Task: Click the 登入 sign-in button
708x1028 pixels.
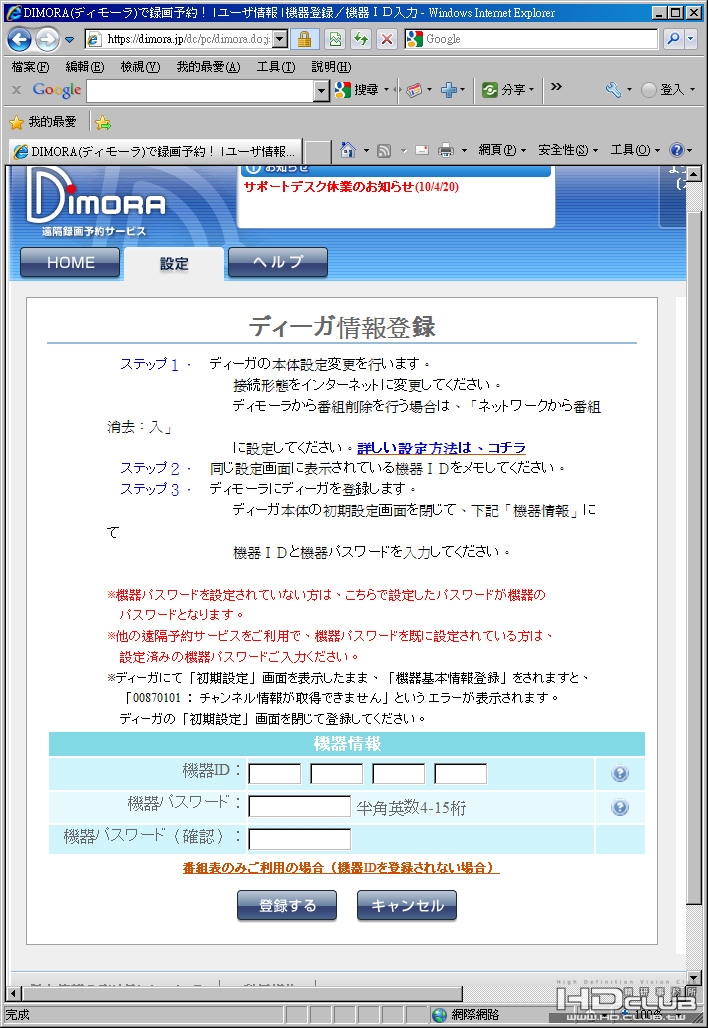Action: click(x=663, y=90)
